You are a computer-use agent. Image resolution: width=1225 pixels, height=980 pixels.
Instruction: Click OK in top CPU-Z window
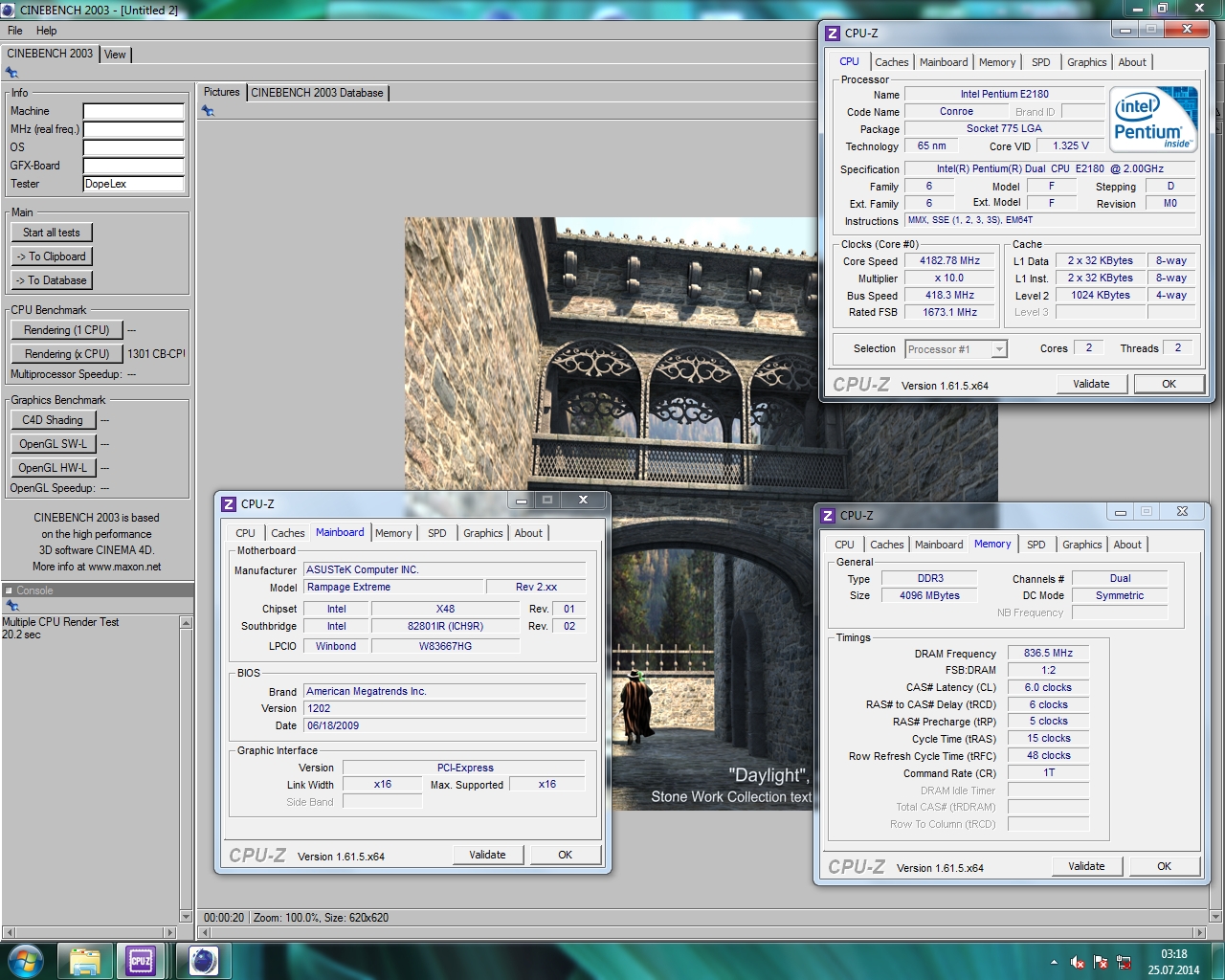[x=1169, y=384]
